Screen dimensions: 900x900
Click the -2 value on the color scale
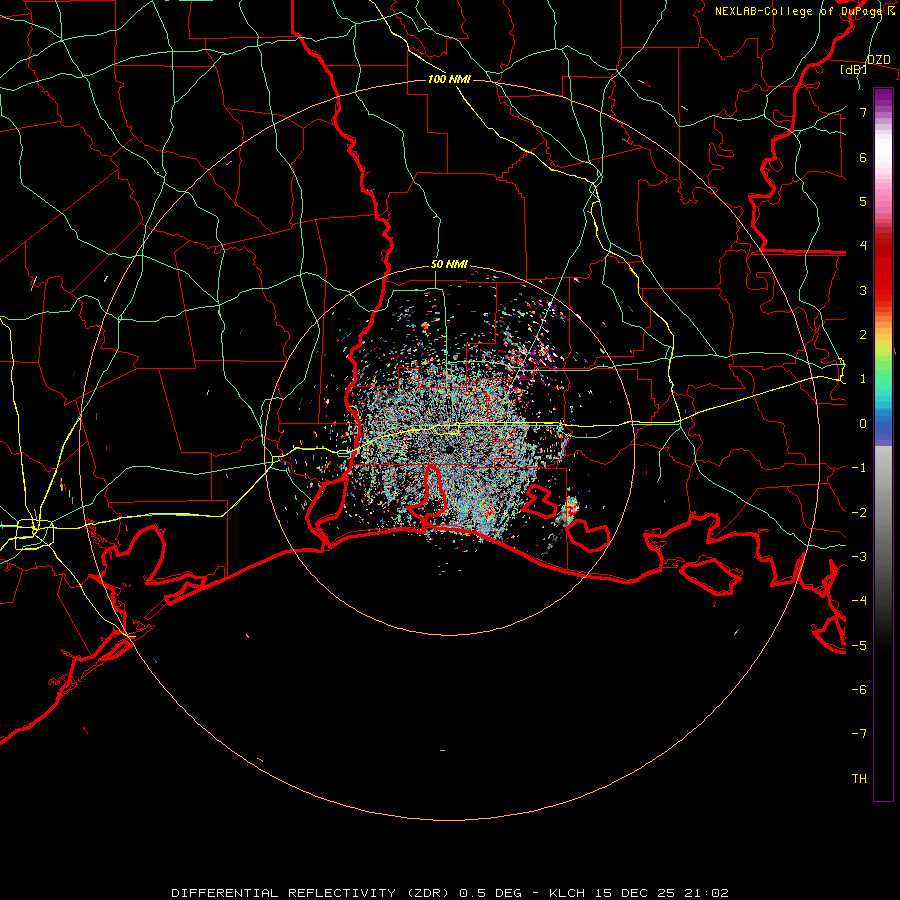click(x=859, y=513)
